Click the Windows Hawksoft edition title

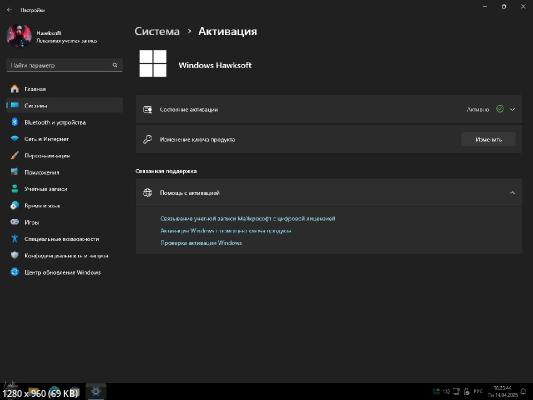(215, 65)
